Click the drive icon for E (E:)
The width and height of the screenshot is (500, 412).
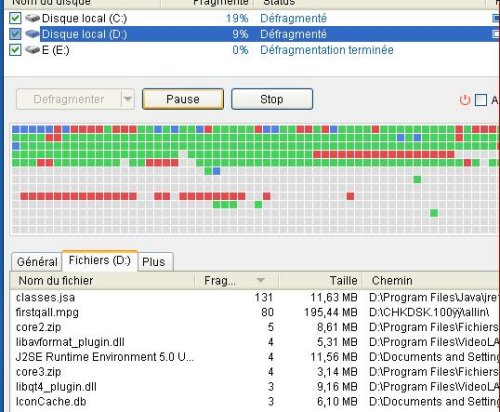point(32,50)
